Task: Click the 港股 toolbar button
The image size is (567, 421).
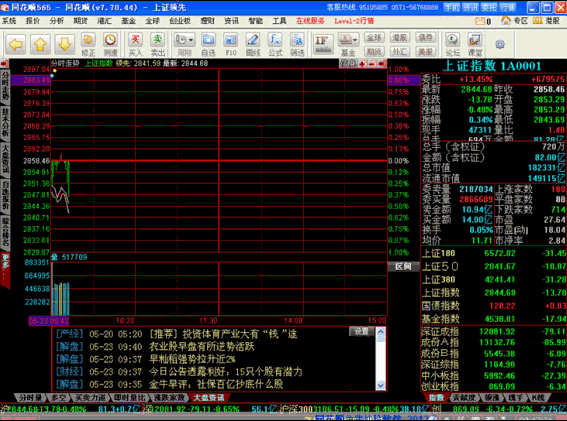Action: tap(400, 37)
